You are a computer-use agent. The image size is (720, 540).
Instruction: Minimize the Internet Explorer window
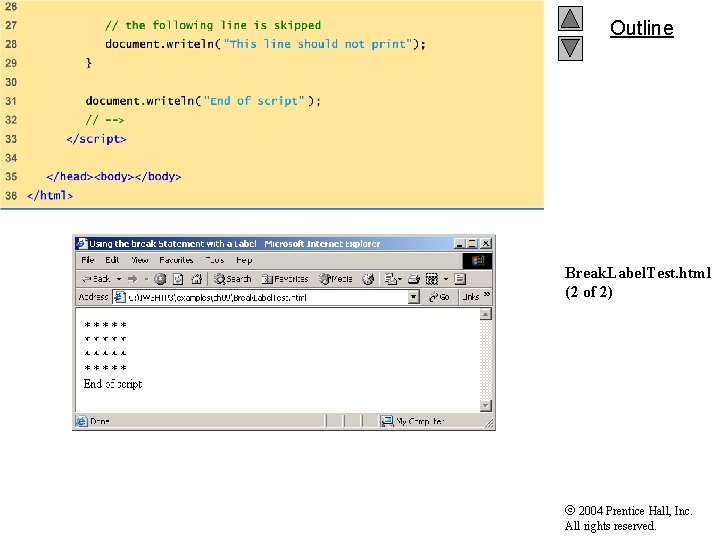pyautogui.click(x=460, y=243)
